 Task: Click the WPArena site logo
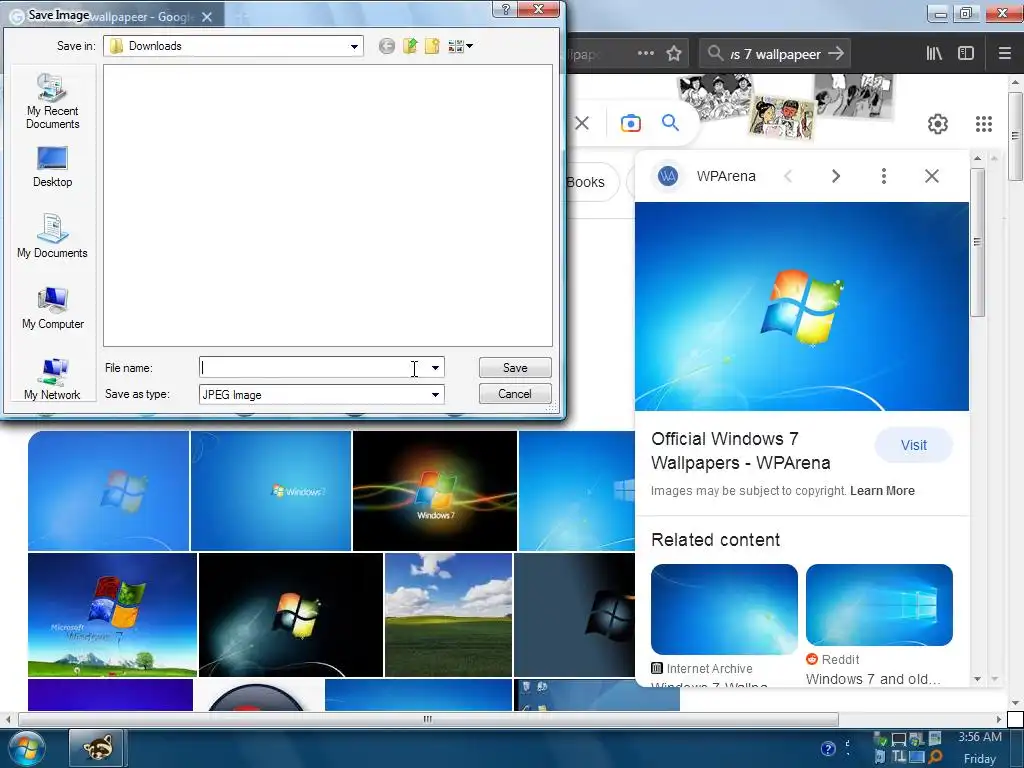tap(668, 176)
